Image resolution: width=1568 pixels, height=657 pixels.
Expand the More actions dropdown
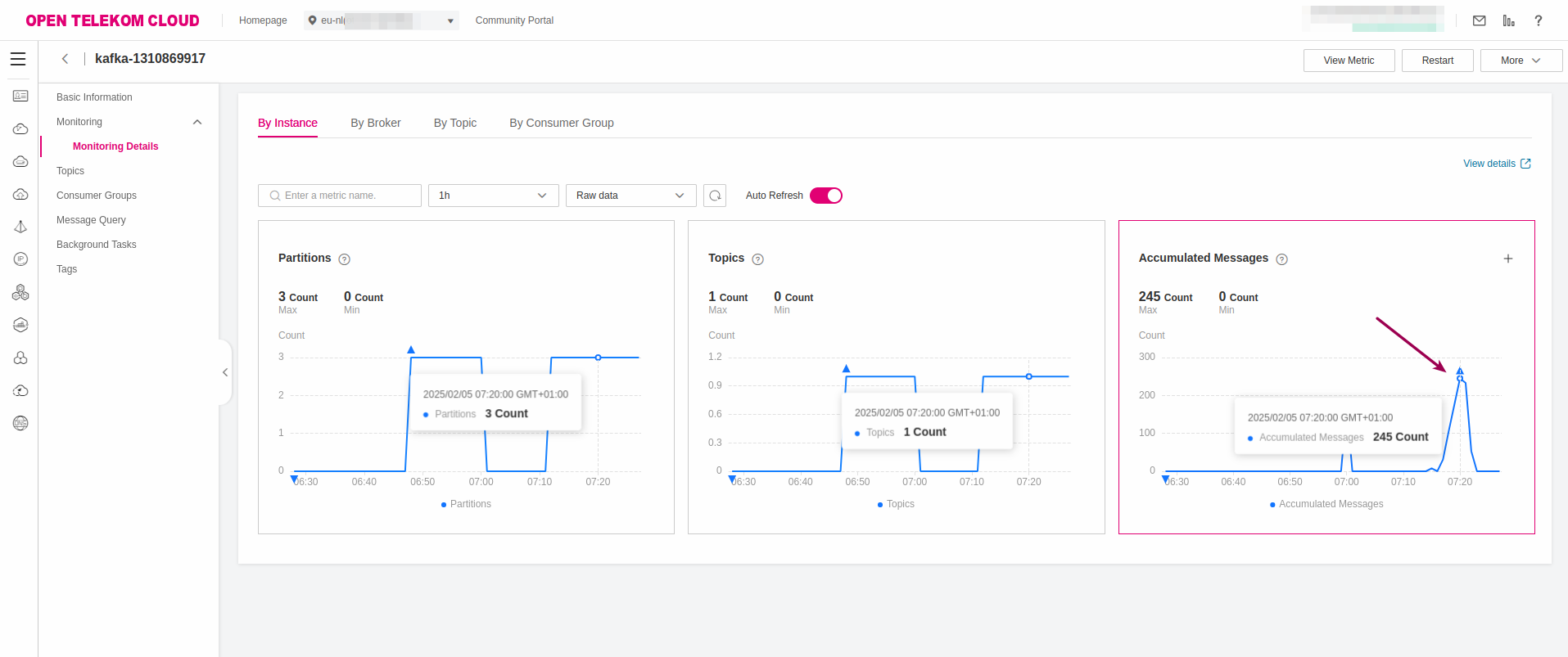[1521, 61]
